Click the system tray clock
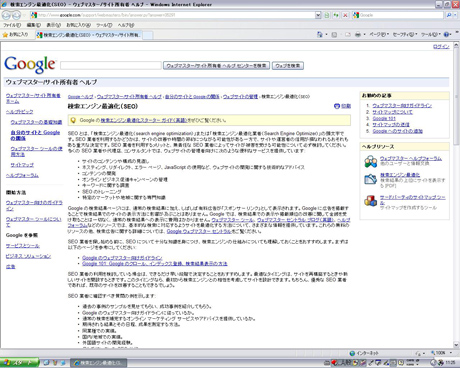The height and width of the screenshot is (368, 460). (450, 363)
